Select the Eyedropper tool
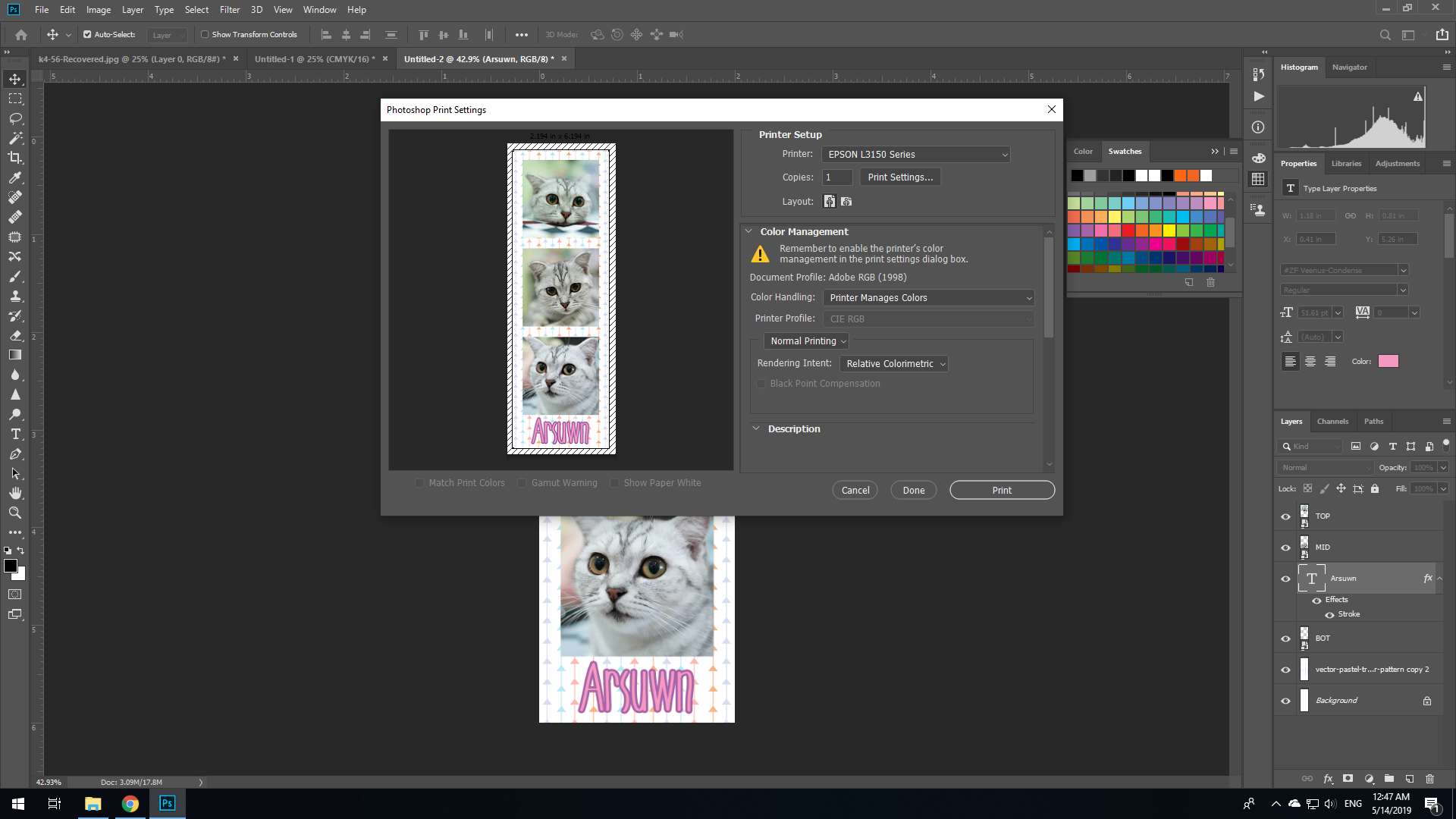This screenshot has width=1456, height=819. tap(15, 177)
